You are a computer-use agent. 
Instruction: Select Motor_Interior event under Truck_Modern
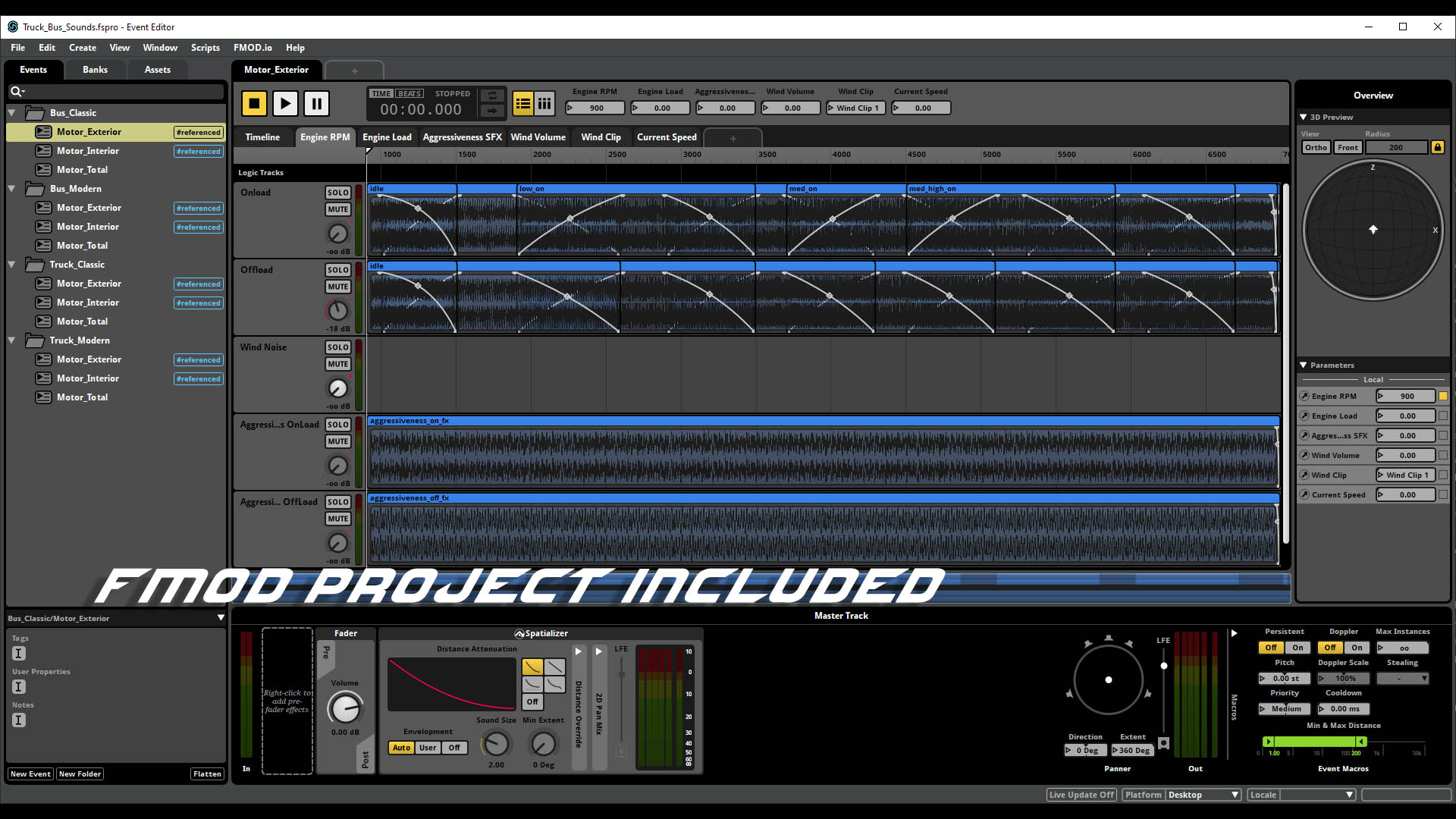[88, 378]
